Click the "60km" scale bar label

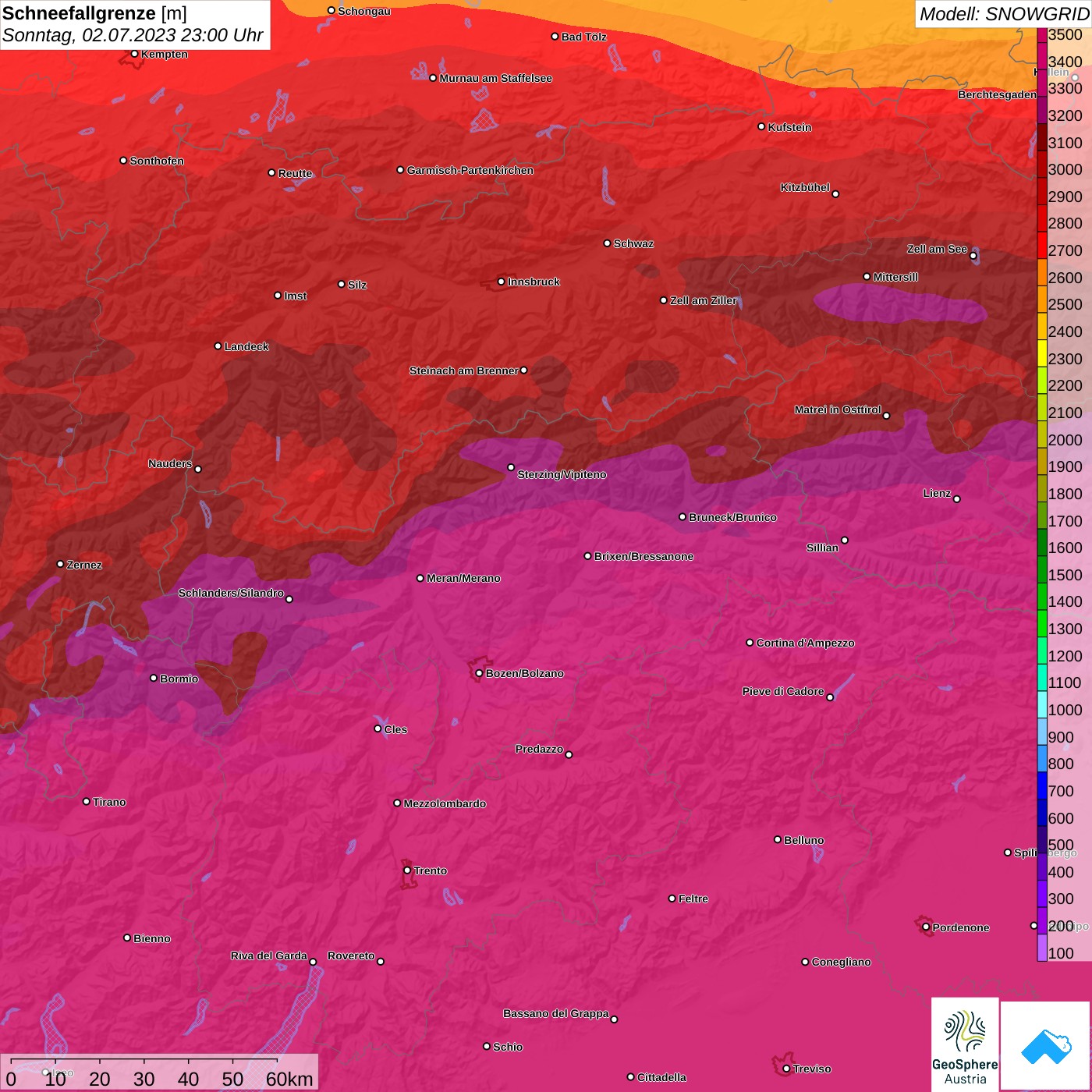(x=289, y=1079)
